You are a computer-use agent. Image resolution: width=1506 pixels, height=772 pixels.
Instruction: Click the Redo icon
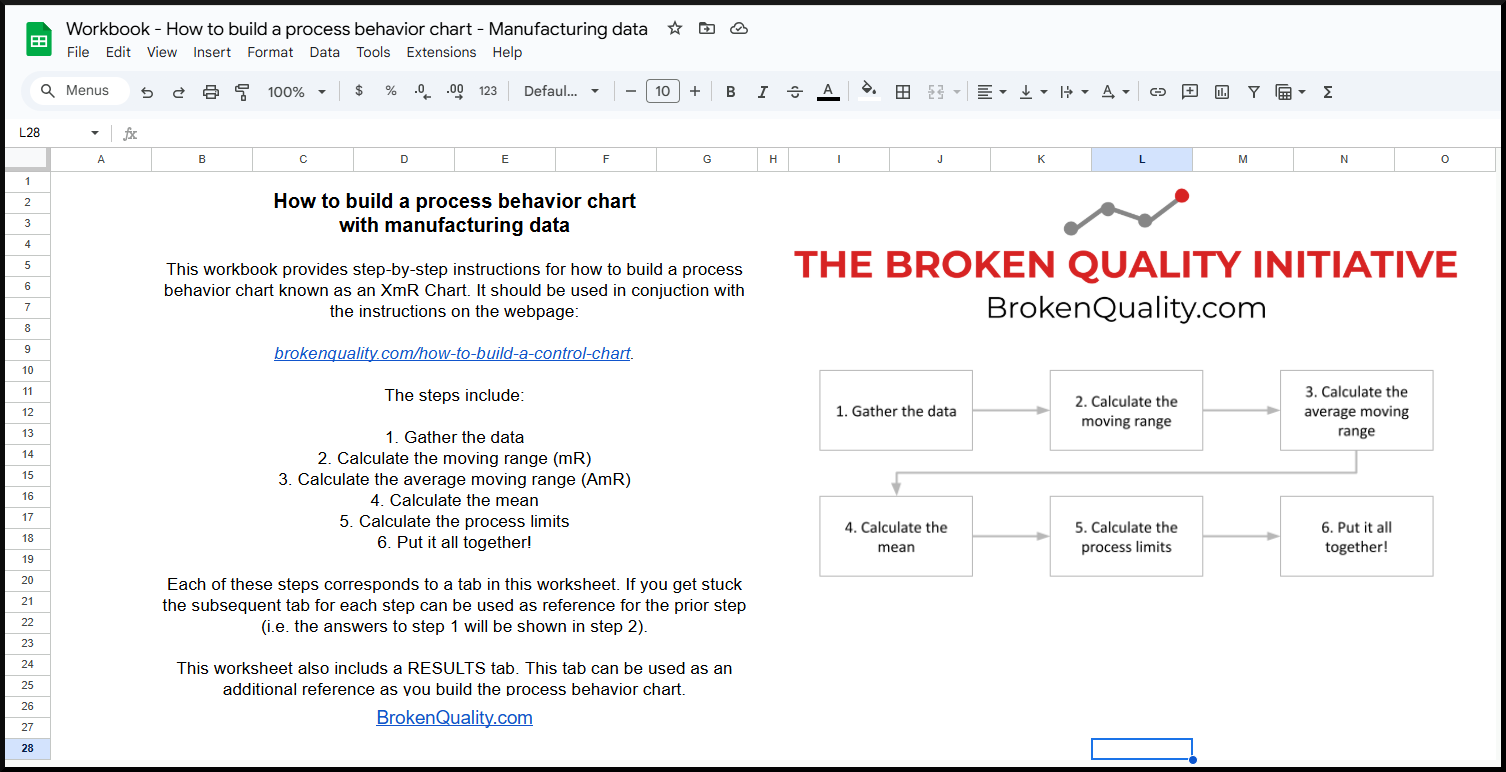pos(179,92)
